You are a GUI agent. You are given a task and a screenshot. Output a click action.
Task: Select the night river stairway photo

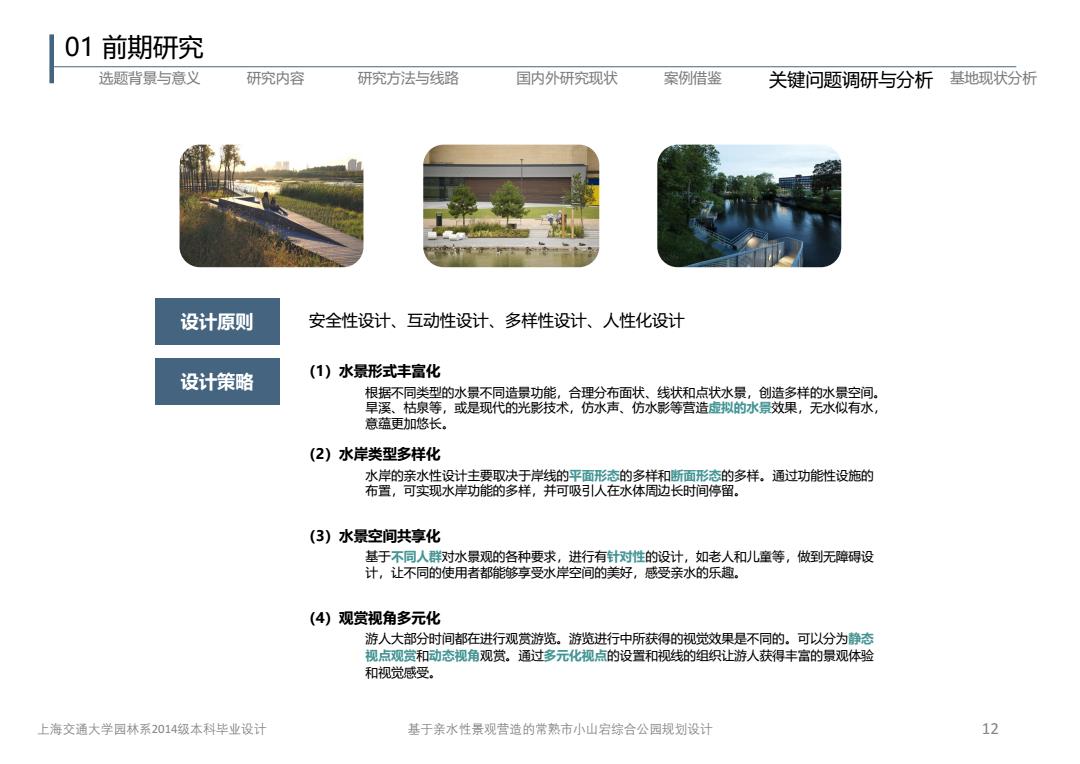749,205
